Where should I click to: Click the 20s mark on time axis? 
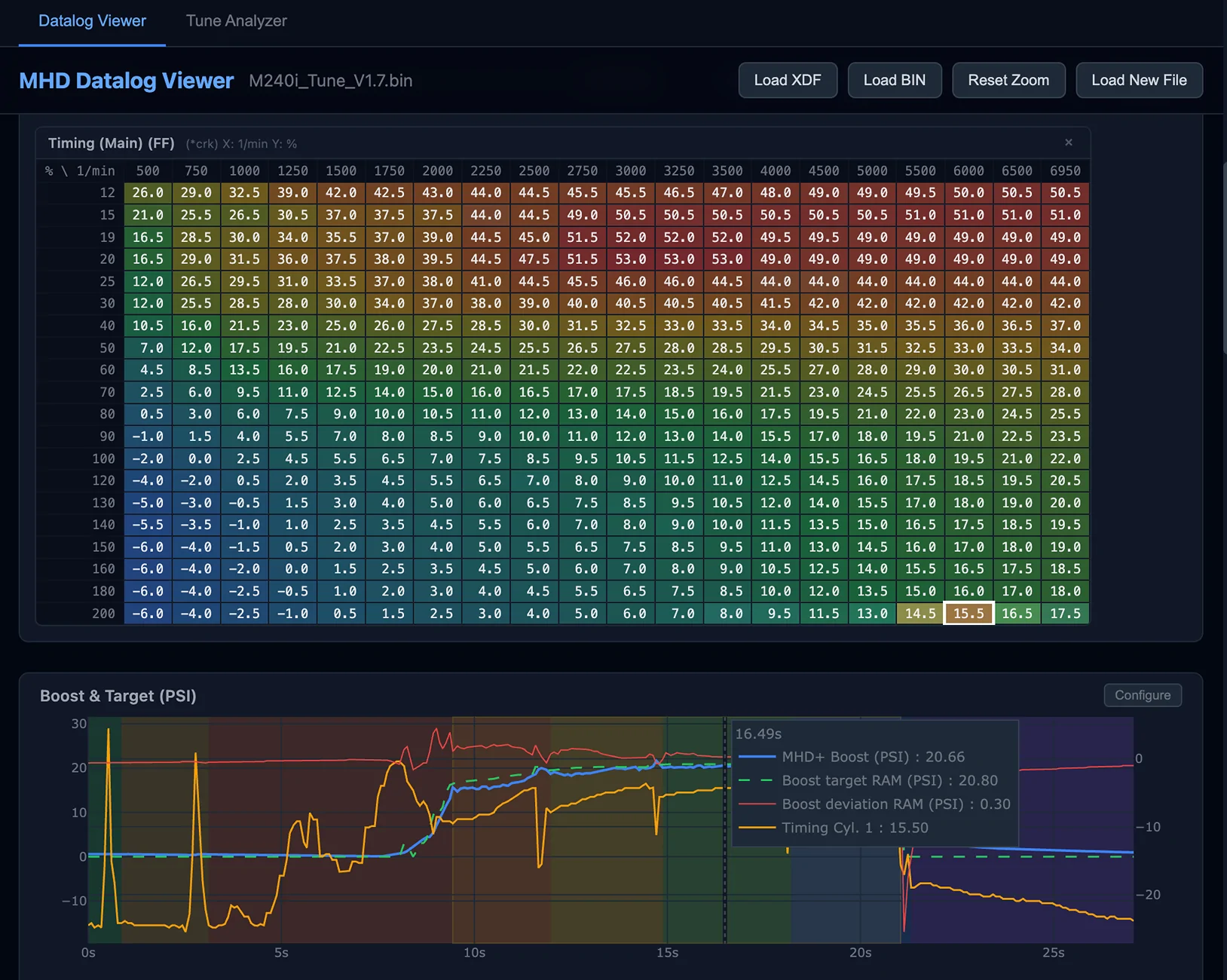[860, 953]
